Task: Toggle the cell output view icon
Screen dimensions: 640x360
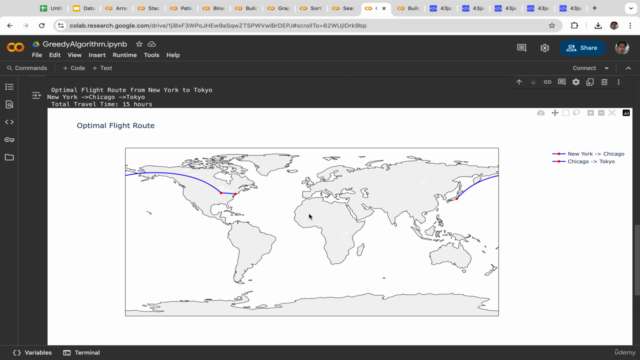Action: [x=36, y=95]
